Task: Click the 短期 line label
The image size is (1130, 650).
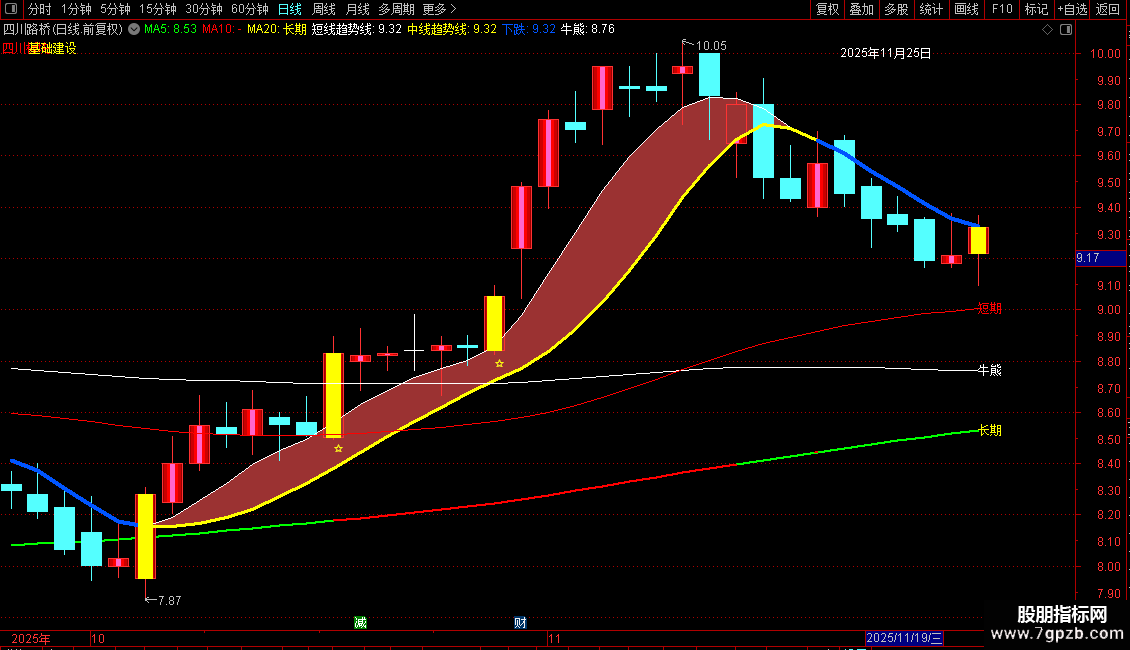Action: pyautogui.click(x=989, y=308)
